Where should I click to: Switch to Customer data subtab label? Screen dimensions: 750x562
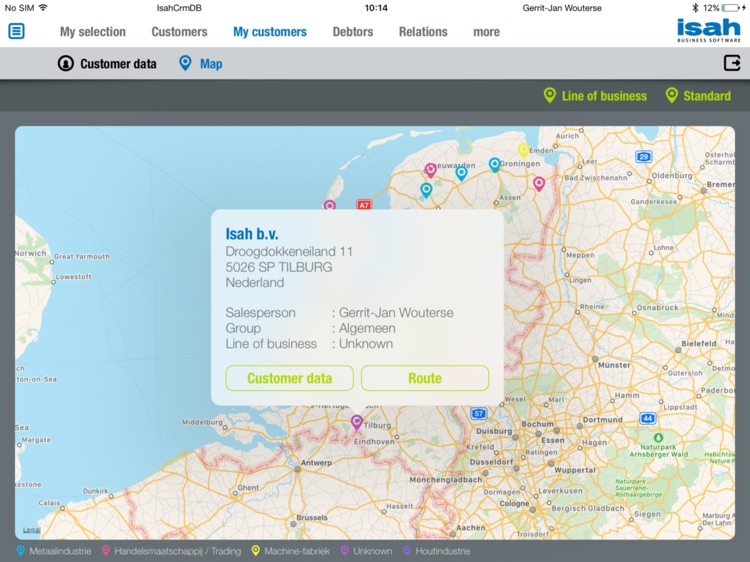point(118,64)
